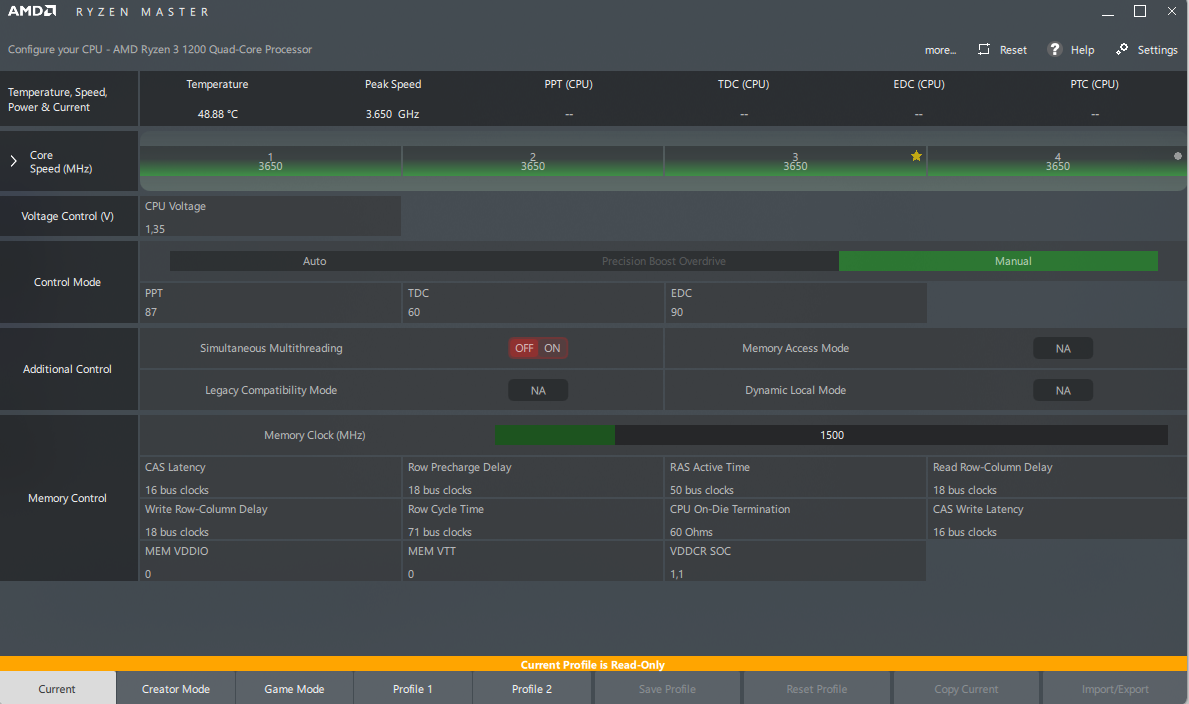Click the Copy Current button

966,688
